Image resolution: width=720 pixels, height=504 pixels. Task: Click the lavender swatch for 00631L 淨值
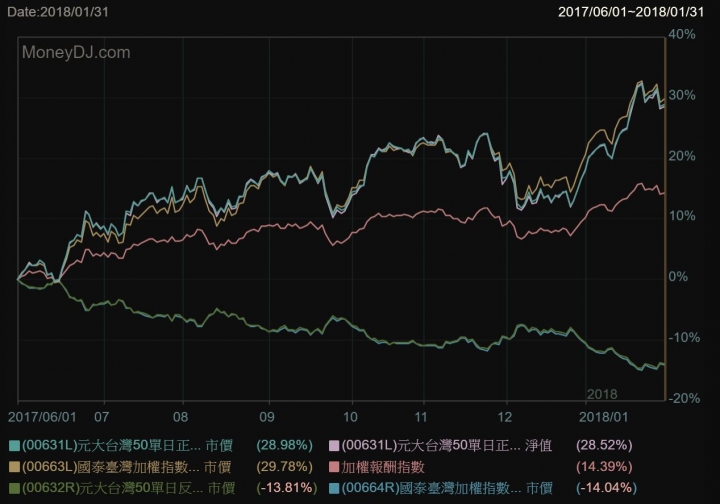tap(334, 446)
